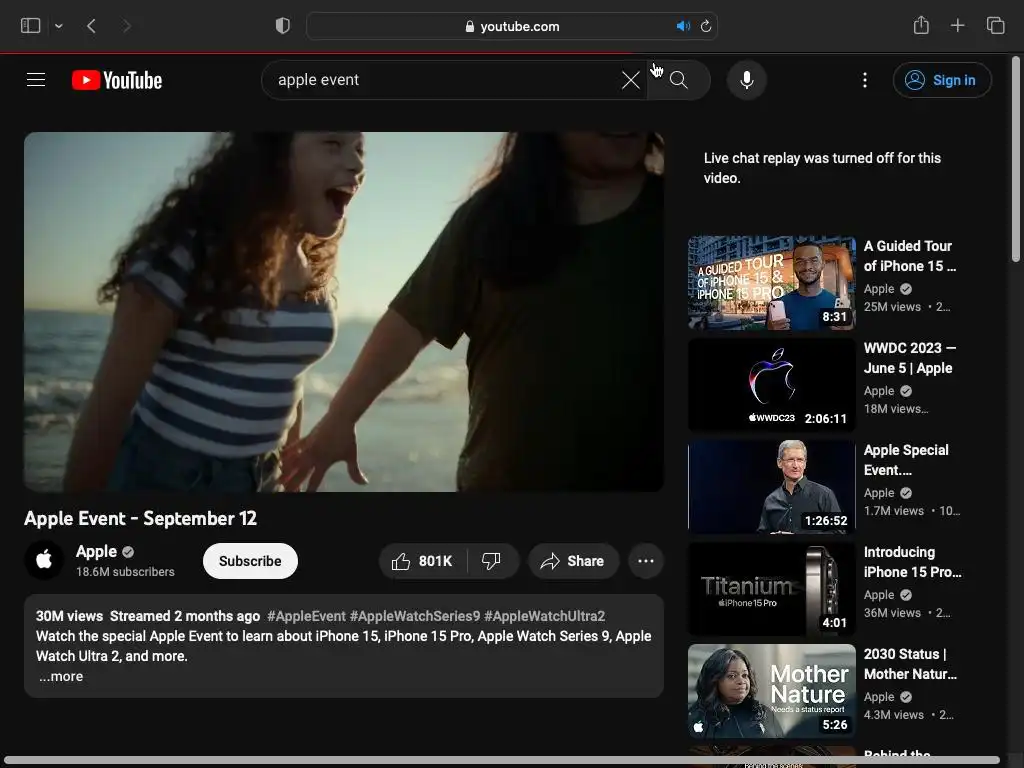Dislike the video with thumbs-down
Screen dimensions: 1024x768
click(491, 561)
